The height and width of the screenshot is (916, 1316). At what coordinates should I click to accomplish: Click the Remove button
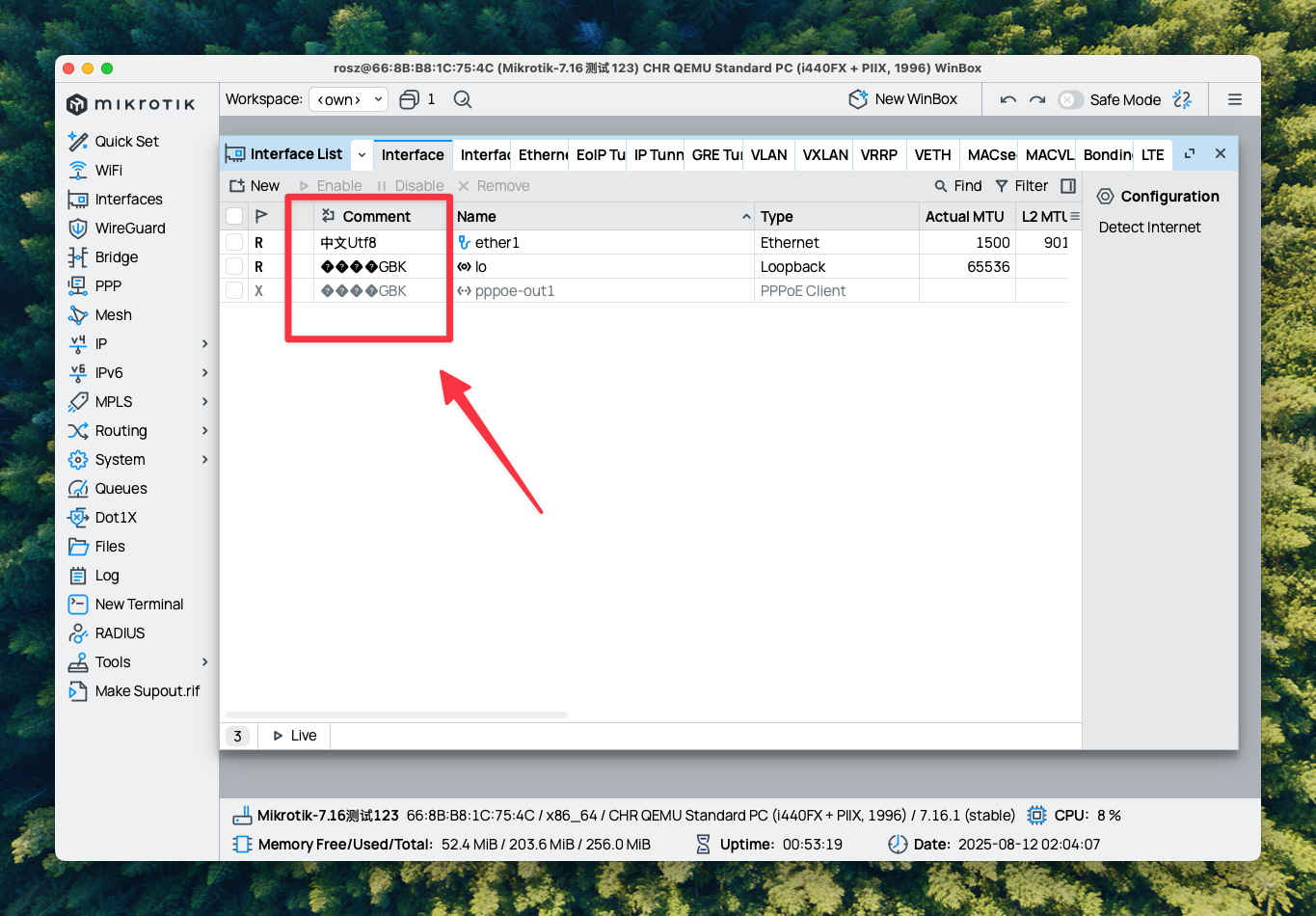click(494, 186)
